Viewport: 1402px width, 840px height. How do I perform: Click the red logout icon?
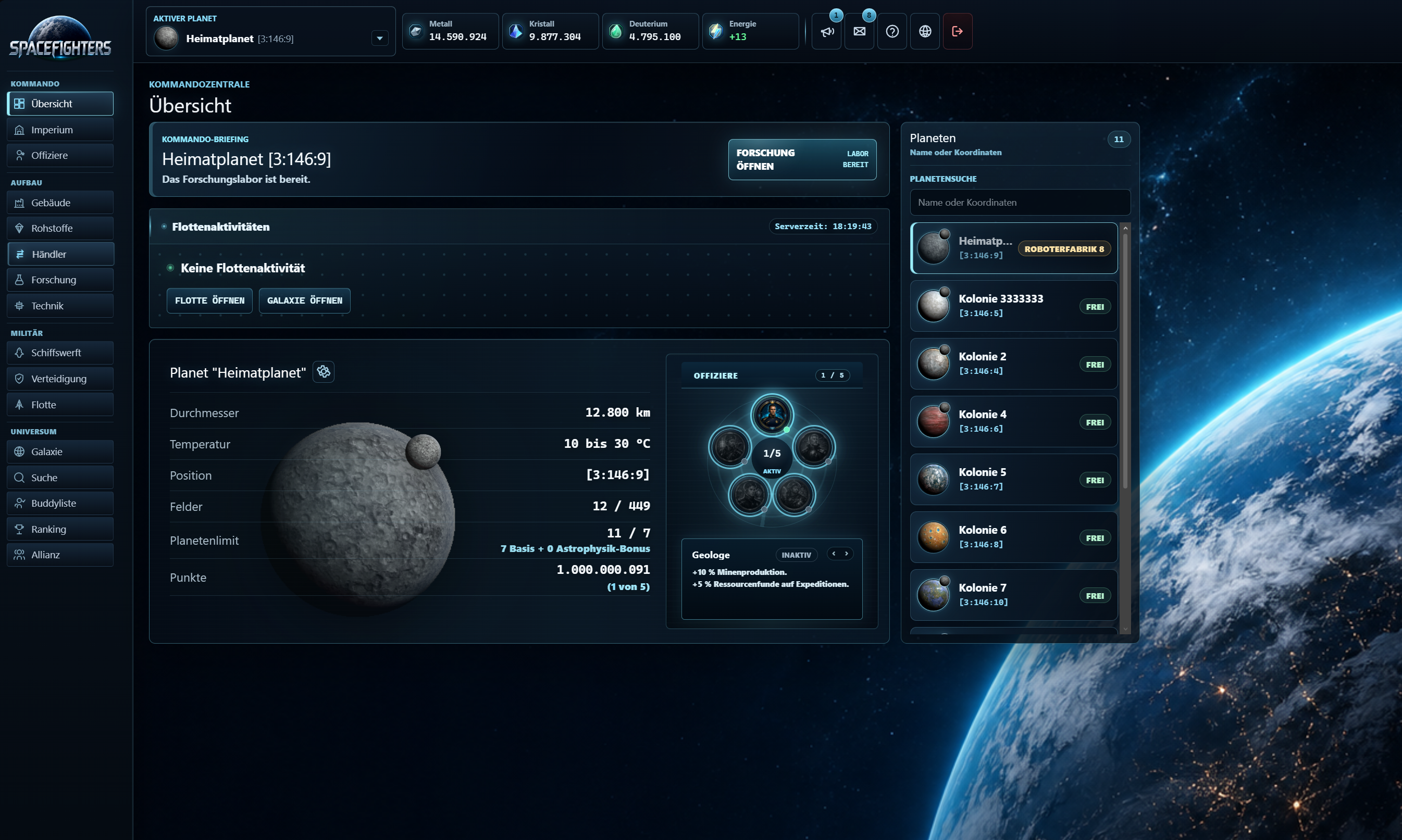click(x=958, y=32)
